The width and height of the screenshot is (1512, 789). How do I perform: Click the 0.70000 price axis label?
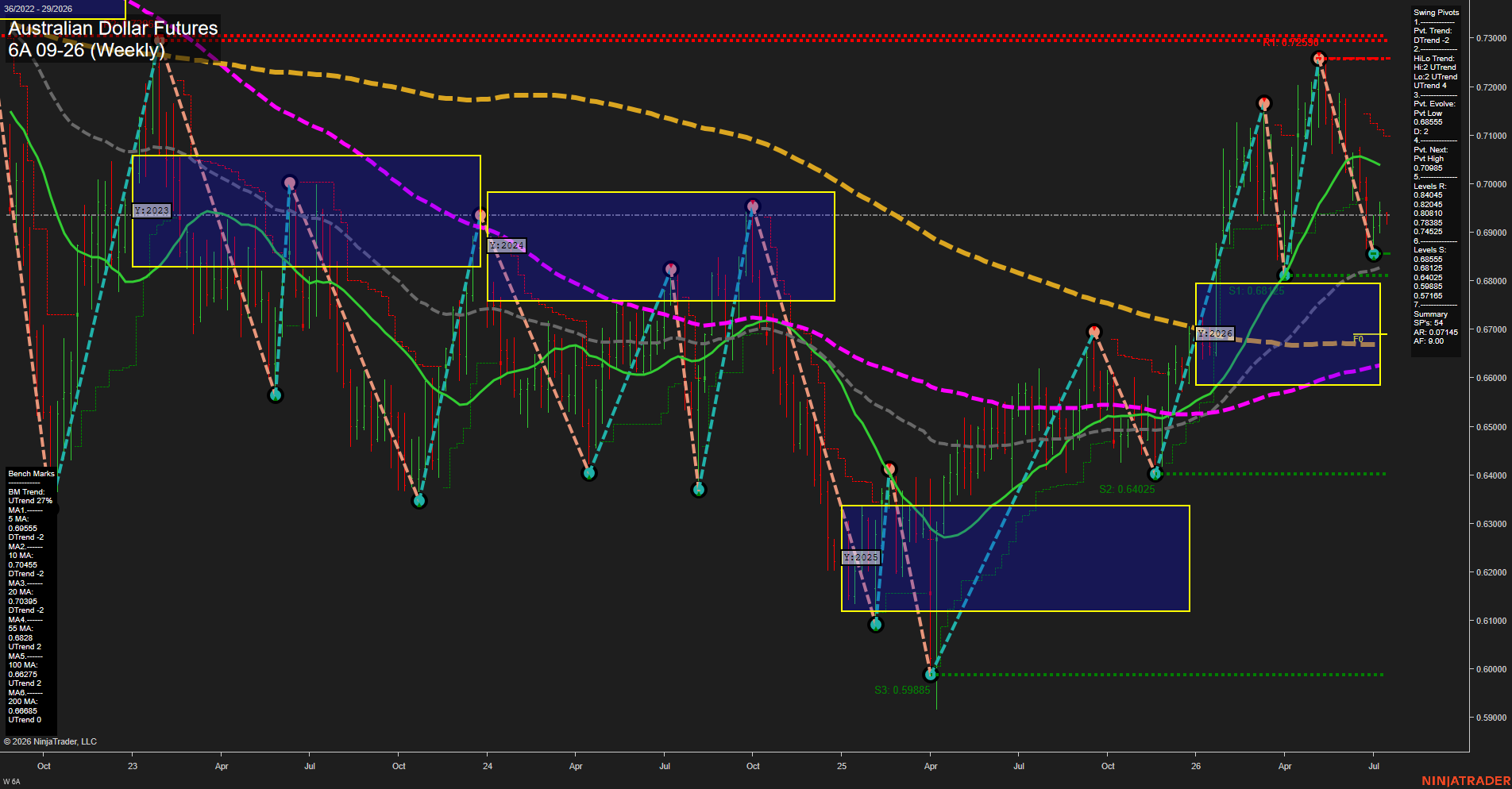[x=1491, y=184]
